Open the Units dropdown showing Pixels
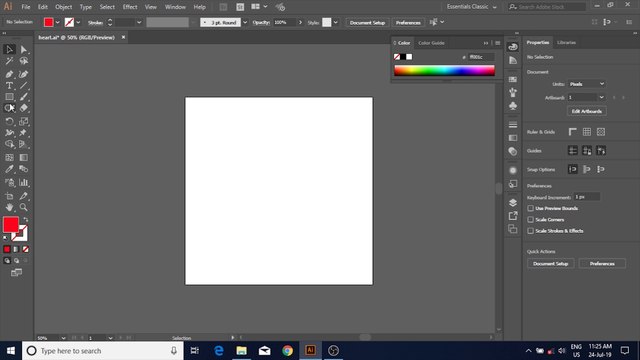The height and width of the screenshot is (360, 640). coord(587,84)
